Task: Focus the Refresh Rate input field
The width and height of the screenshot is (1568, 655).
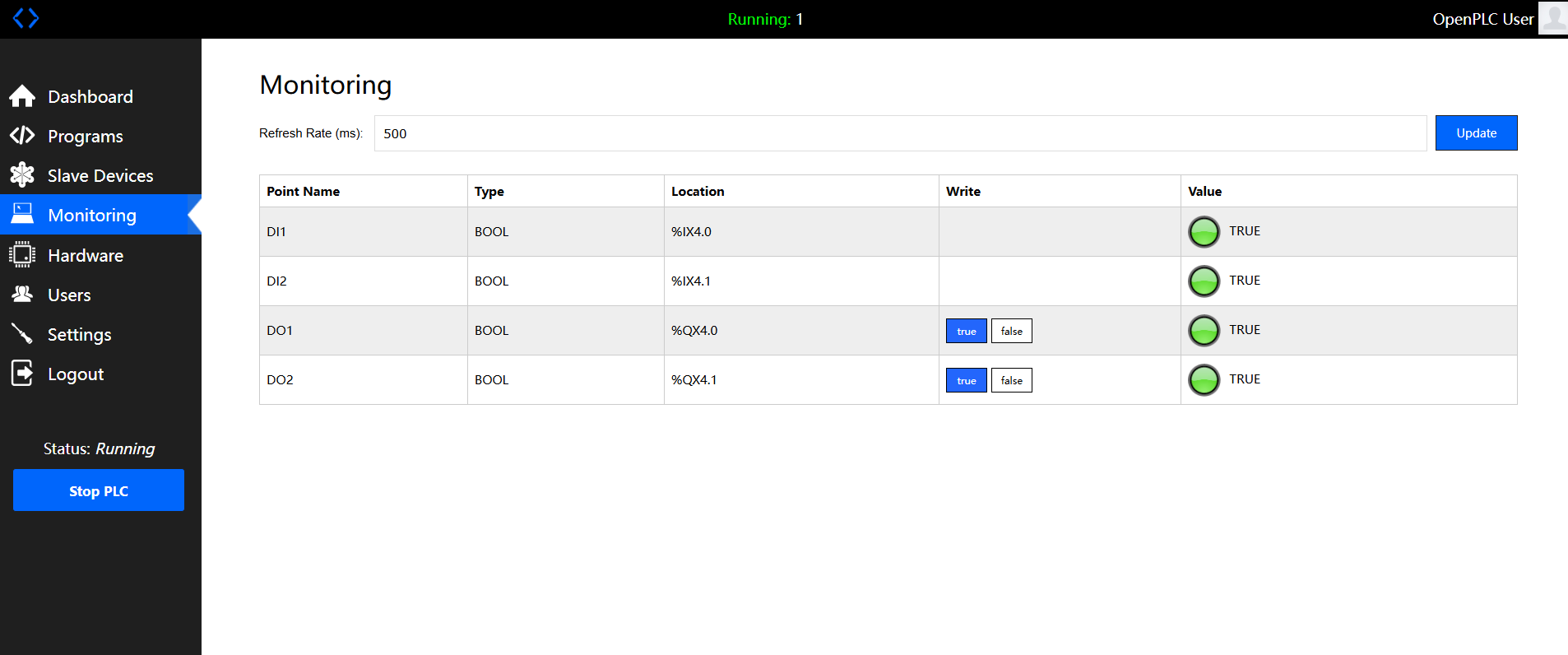Action: click(x=900, y=133)
